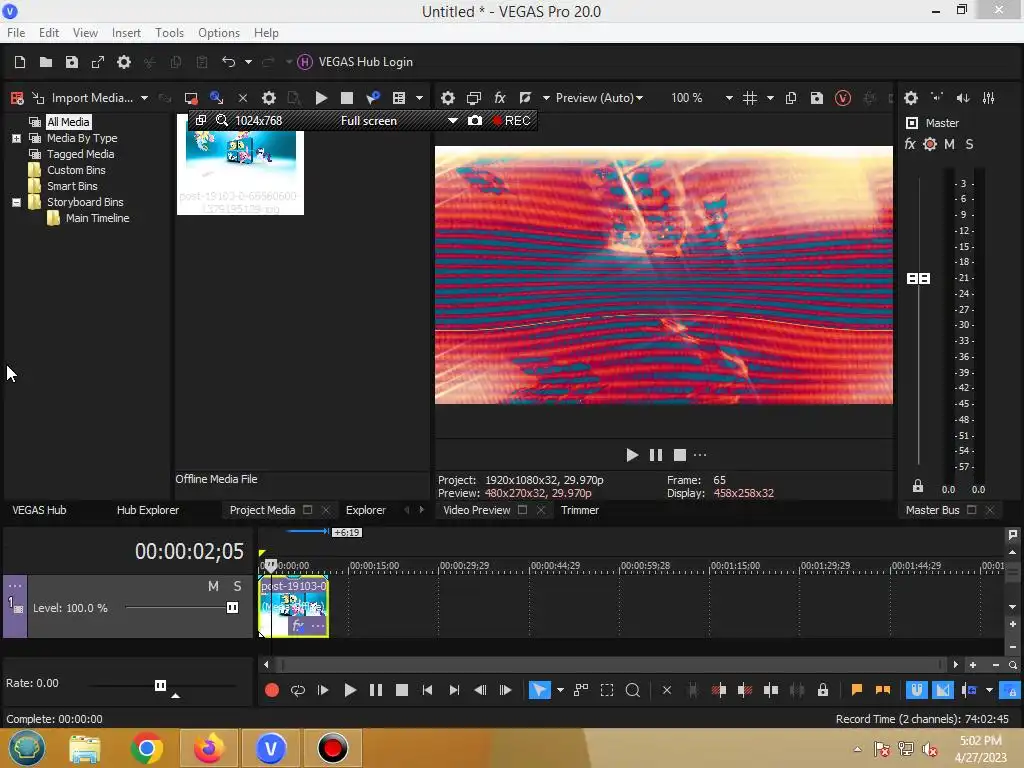
Task: Select the video clip on the timeline
Action: point(293,607)
